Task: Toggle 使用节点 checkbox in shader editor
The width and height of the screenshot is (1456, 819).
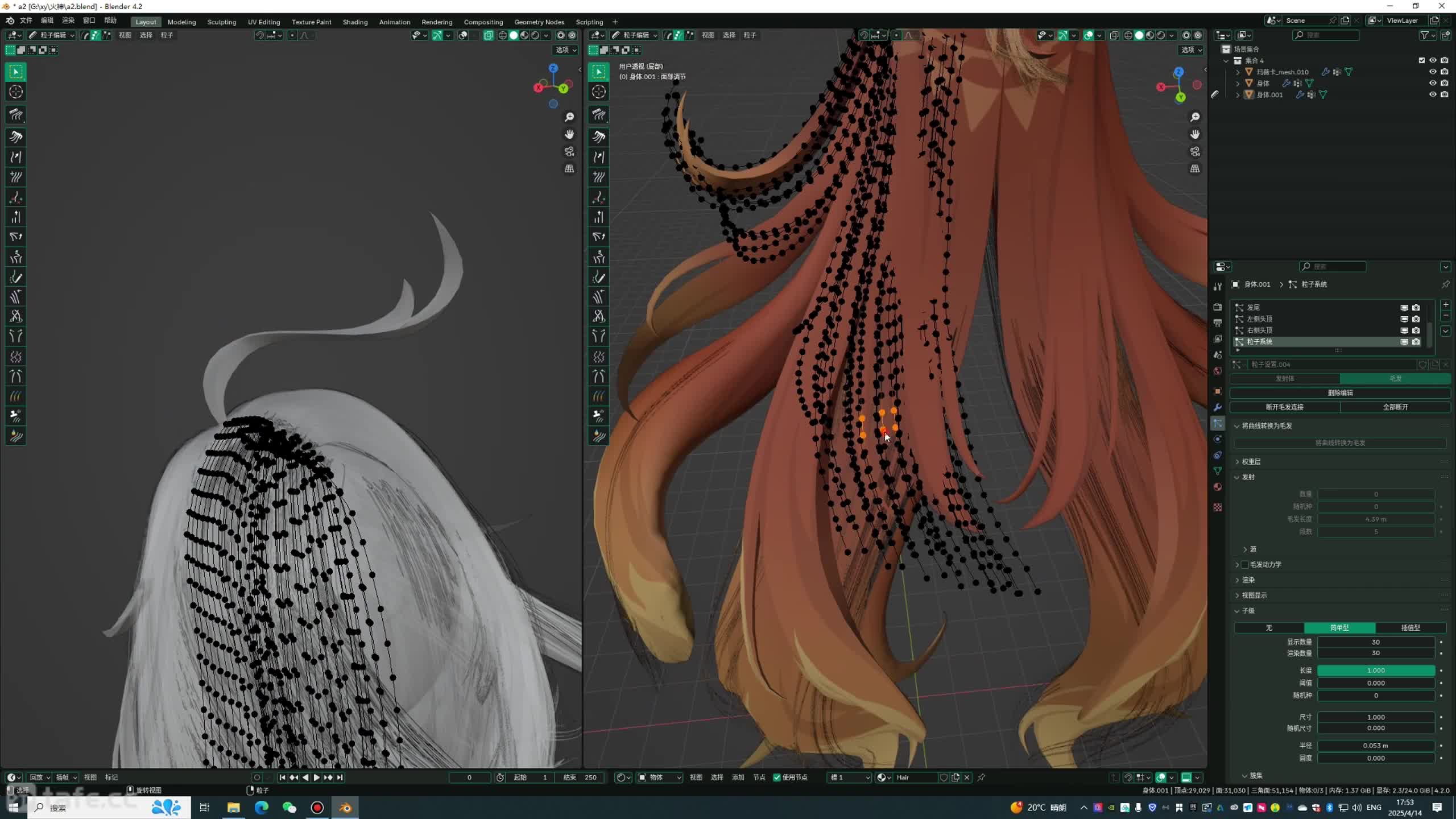Action: click(x=777, y=777)
